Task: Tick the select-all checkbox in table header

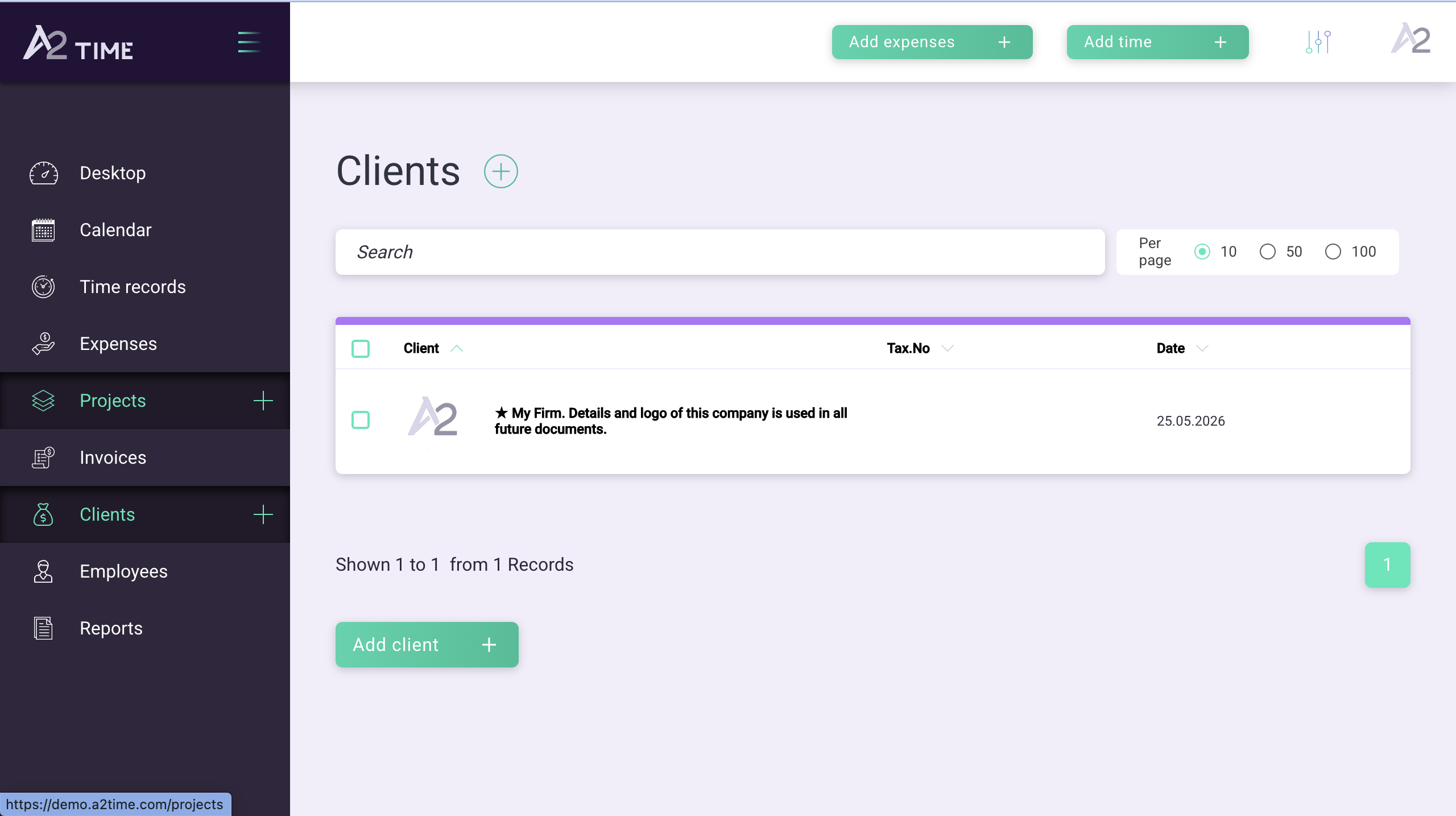Action: (361, 348)
